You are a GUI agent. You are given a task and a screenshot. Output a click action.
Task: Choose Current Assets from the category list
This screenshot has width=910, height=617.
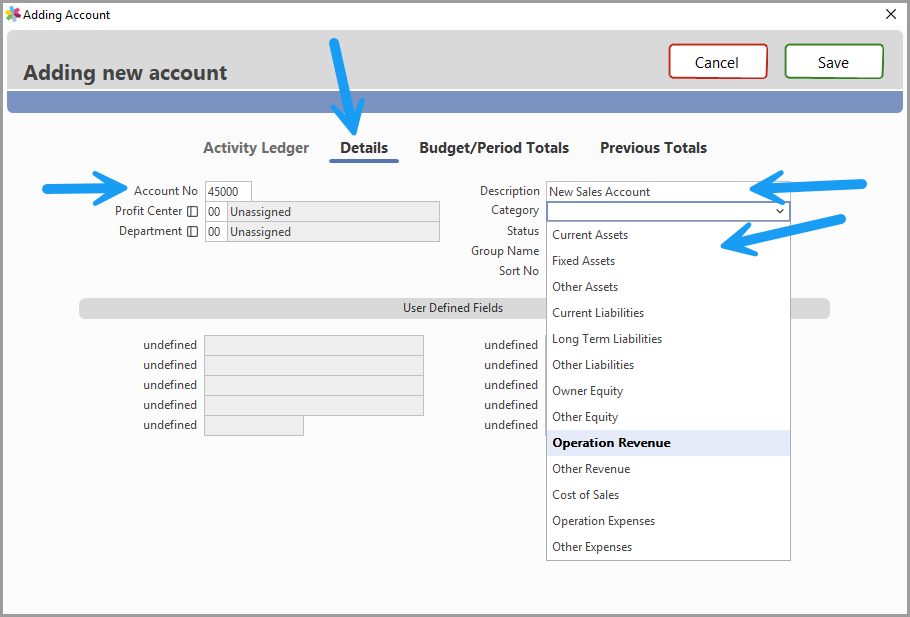point(668,235)
